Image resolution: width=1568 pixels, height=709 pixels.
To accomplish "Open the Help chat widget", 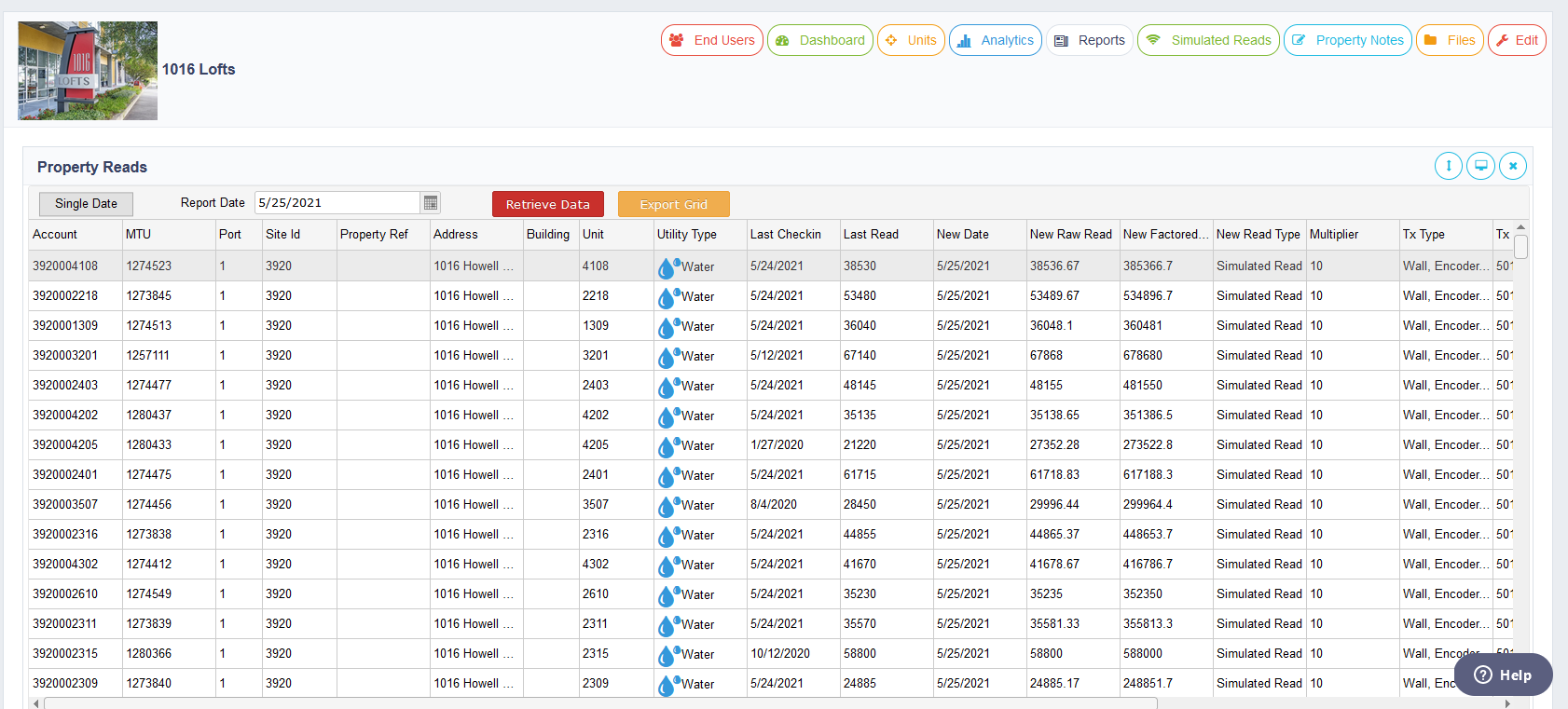I will (x=1503, y=675).
